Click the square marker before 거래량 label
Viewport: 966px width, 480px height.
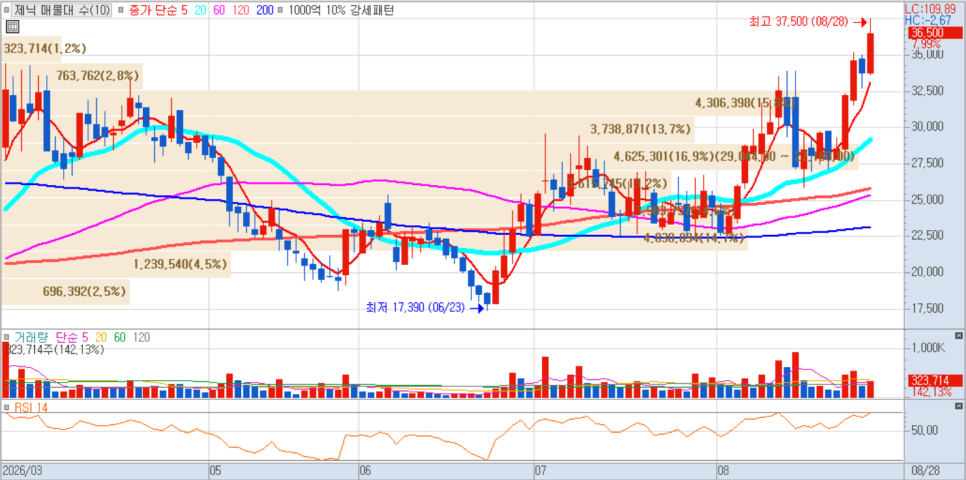click(x=7, y=338)
